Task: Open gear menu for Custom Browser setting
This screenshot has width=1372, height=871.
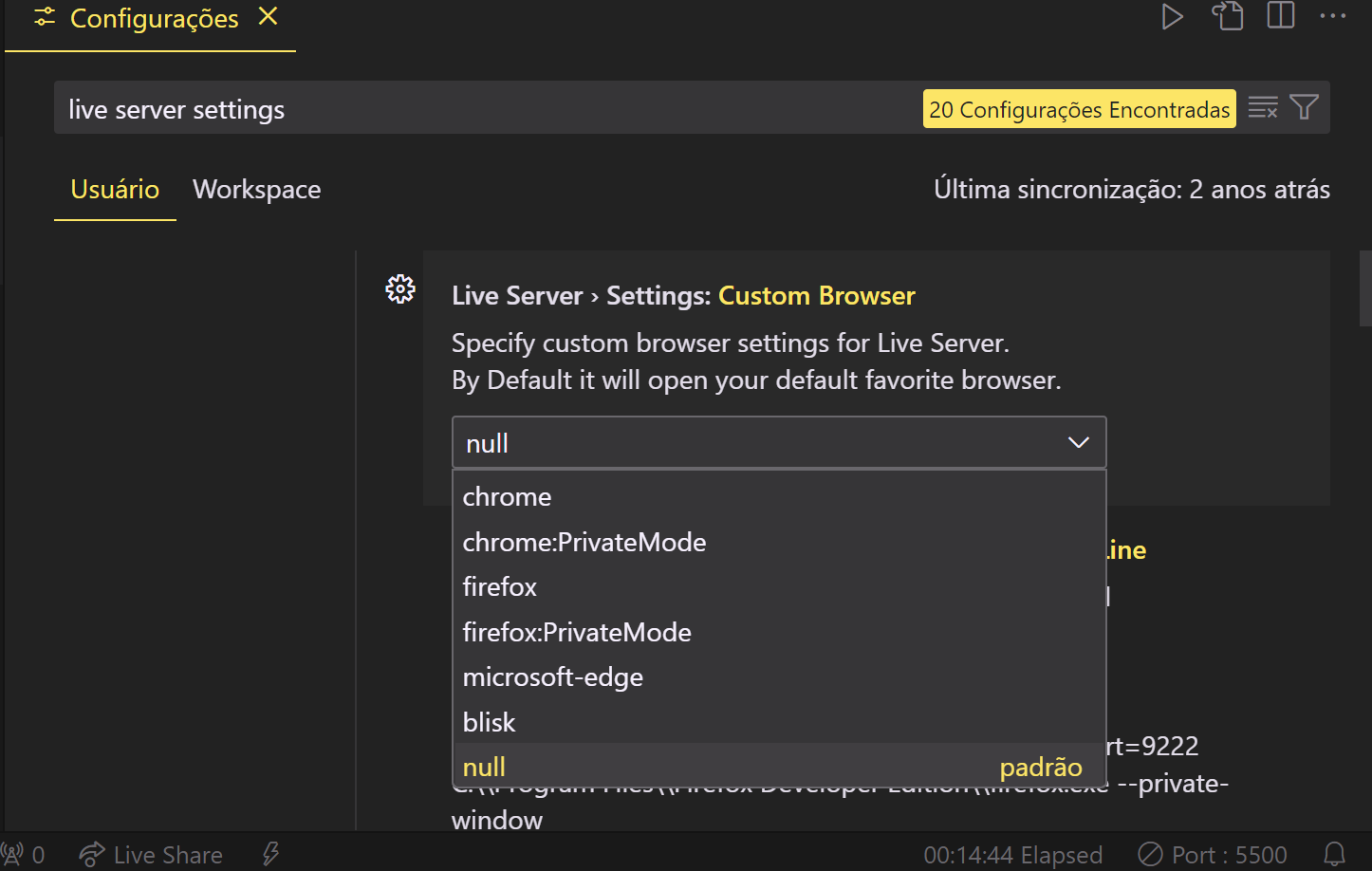Action: 400,288
